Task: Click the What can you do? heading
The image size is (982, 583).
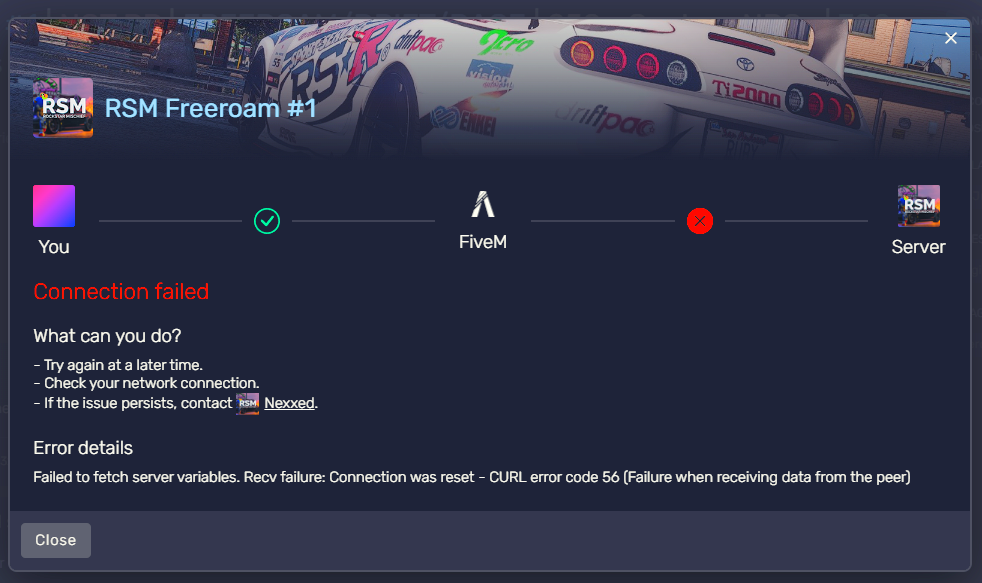Action: (107, 336)
